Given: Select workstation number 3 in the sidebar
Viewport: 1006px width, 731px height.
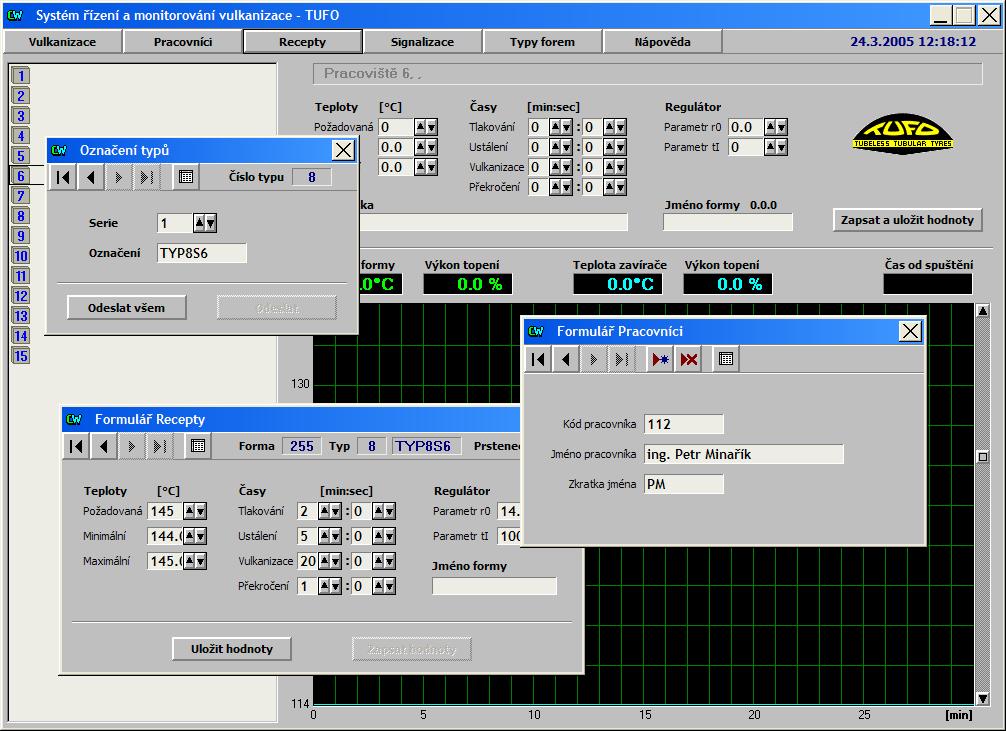Looking at the screenshot, I should [21, 116].
